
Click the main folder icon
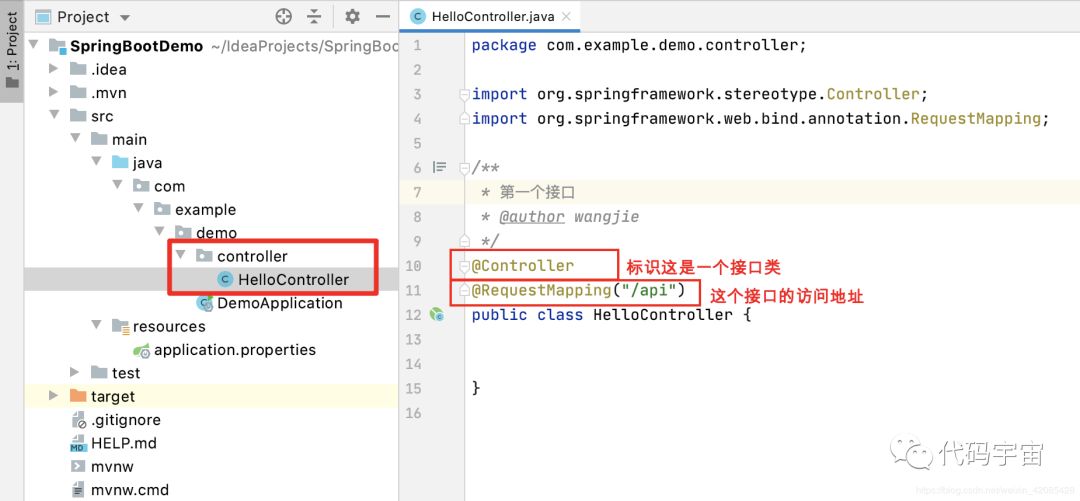click(x=99, y=139)
